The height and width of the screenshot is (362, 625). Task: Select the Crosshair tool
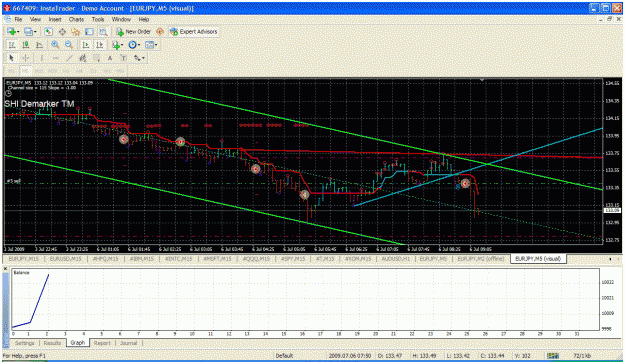click(x=25, y=58)
